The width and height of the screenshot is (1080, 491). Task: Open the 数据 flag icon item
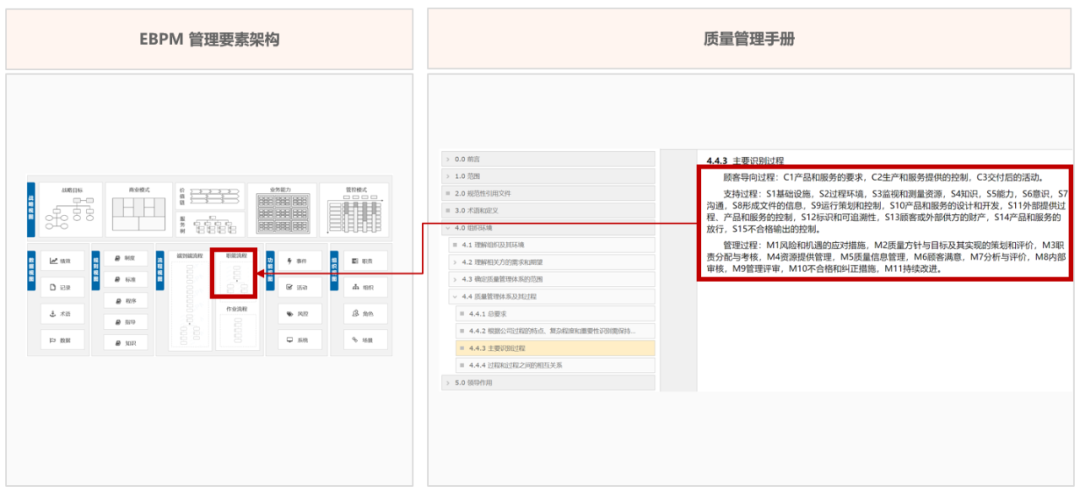[x=53, y=340]
